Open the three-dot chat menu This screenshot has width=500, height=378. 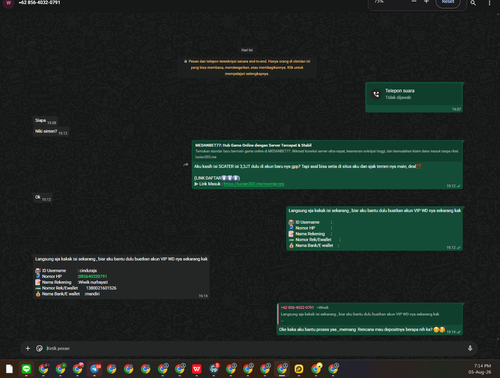(489, 3)
